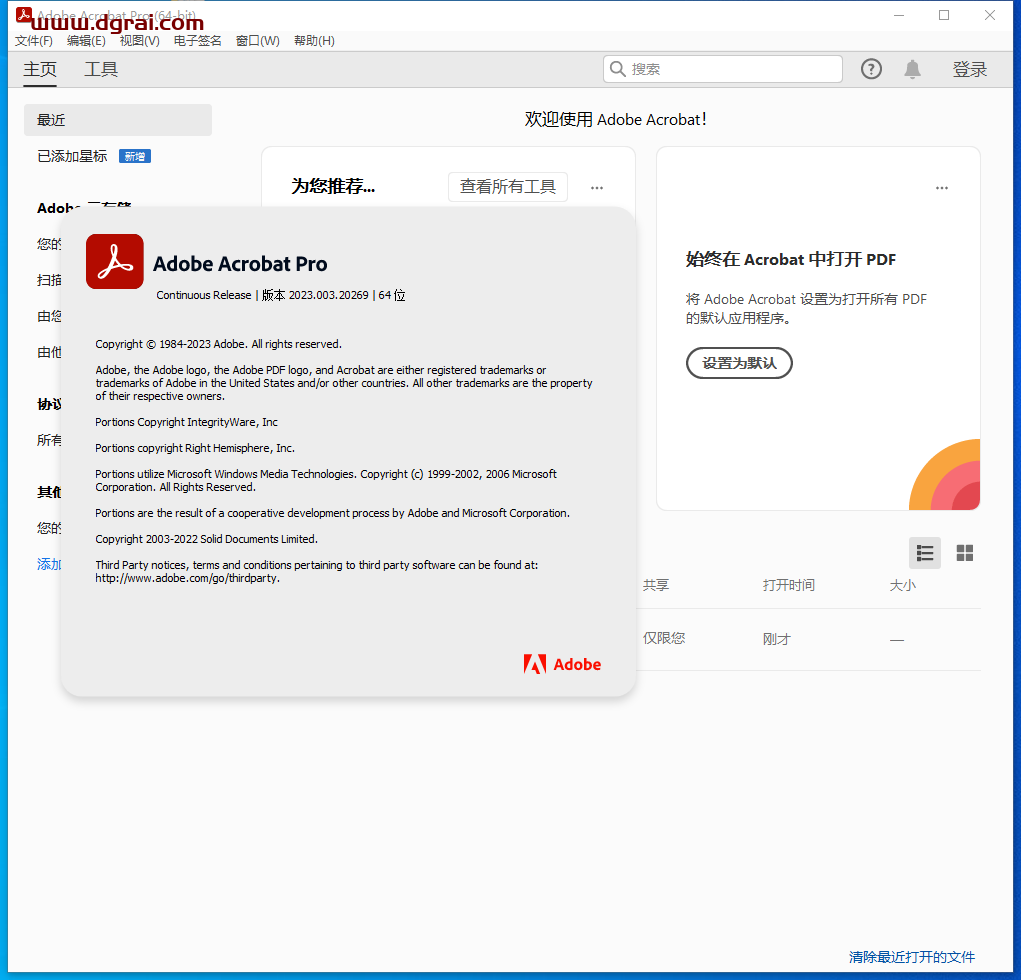Open more options in recommended tools card
Screen dimensions: 1021x980
596,188
